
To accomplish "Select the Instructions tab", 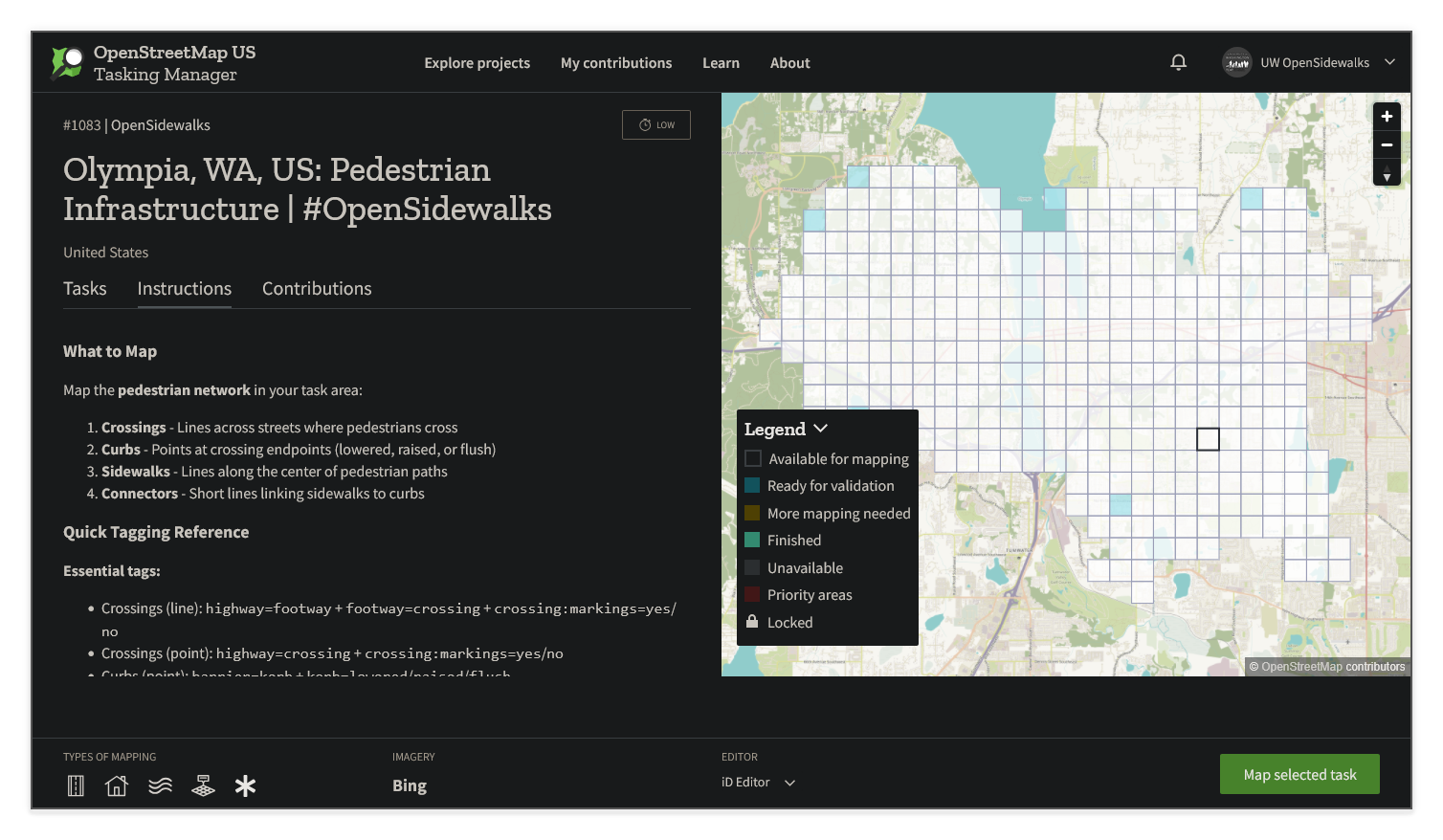I will (185, 289).
